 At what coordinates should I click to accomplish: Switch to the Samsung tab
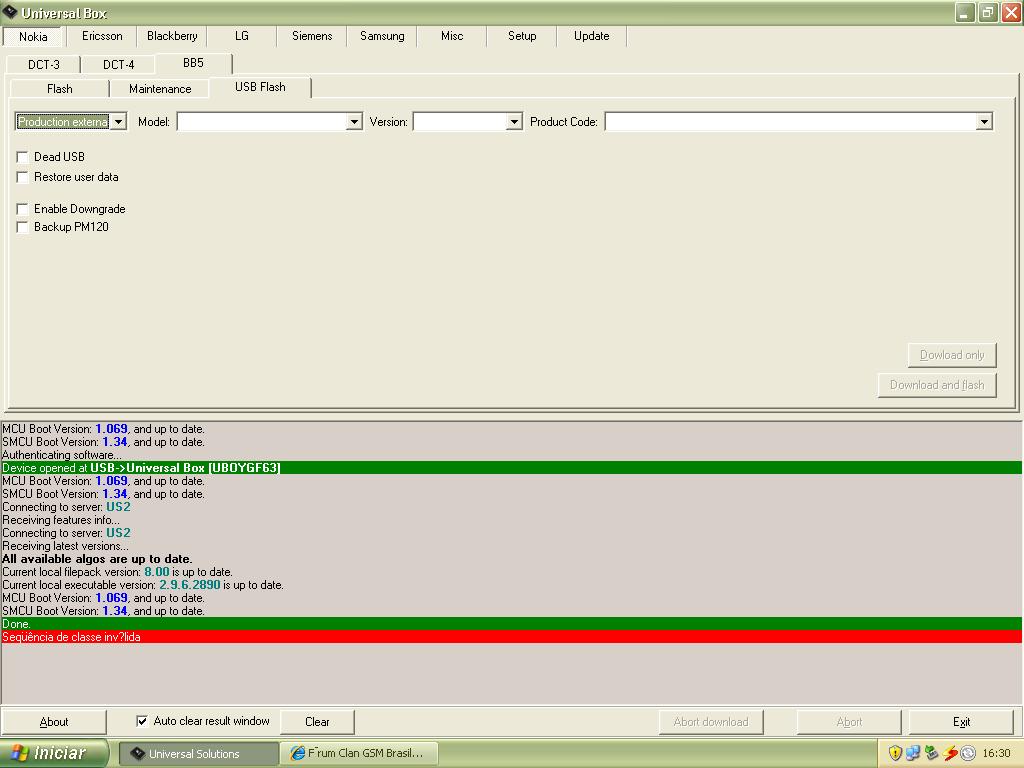coord(382,36)
